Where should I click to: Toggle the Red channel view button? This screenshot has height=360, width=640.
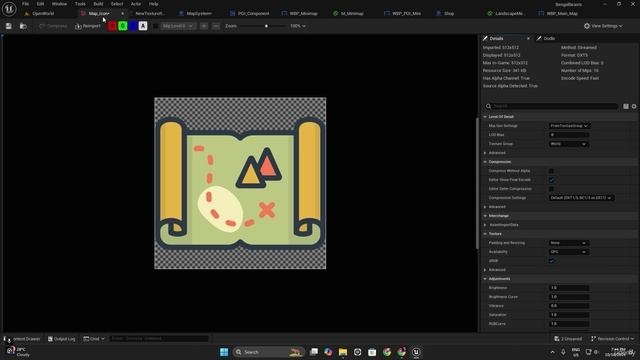coord(113,26)
